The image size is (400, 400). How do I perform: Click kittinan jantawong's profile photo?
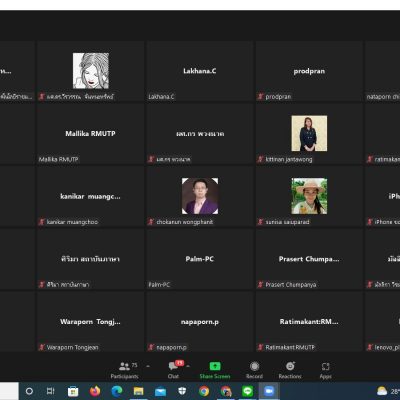(x=309, y=133)
